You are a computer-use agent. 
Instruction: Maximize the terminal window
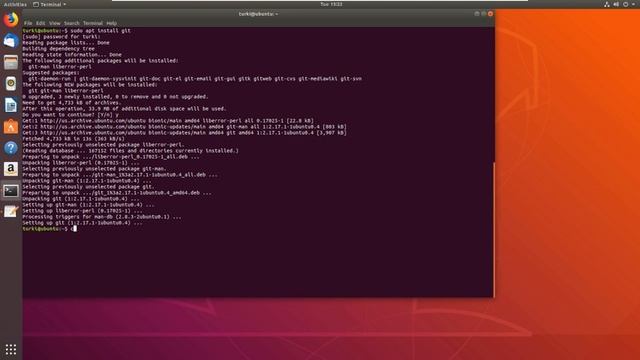click(x=483, y=13)
